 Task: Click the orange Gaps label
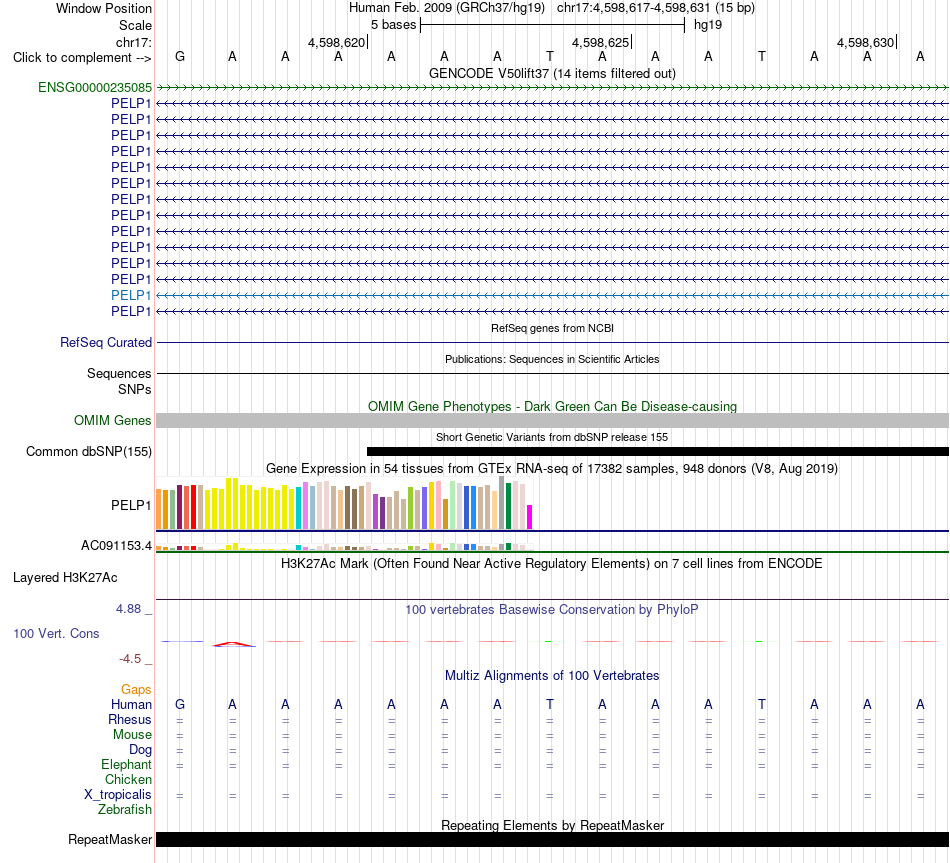click(136, 689)
